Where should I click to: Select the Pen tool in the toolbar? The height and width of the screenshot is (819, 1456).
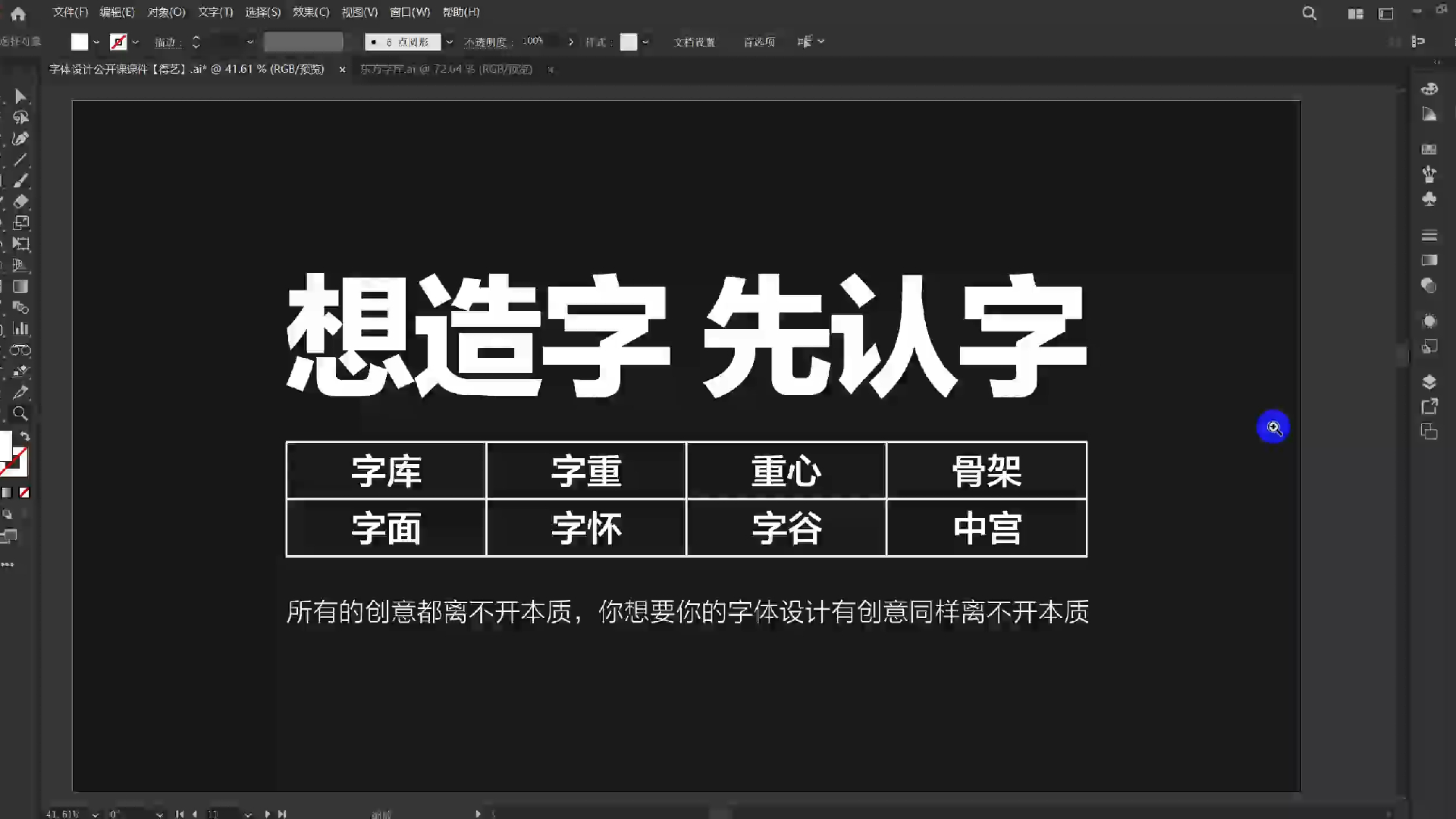21,138
